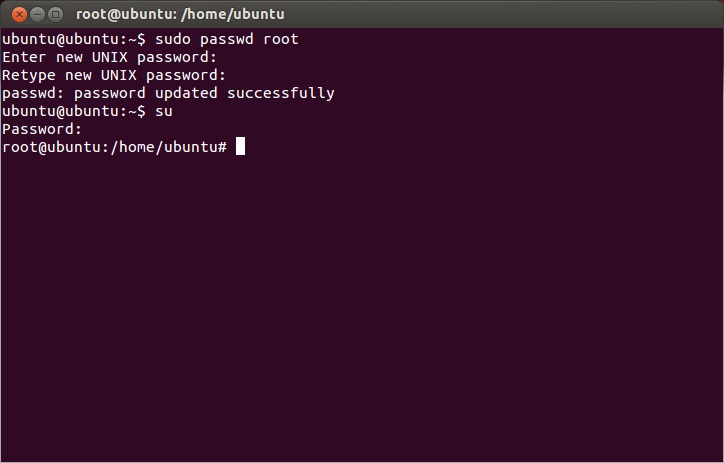Click the ubuntu@ubuntu:~$ prompt before su

click(74, 111)
